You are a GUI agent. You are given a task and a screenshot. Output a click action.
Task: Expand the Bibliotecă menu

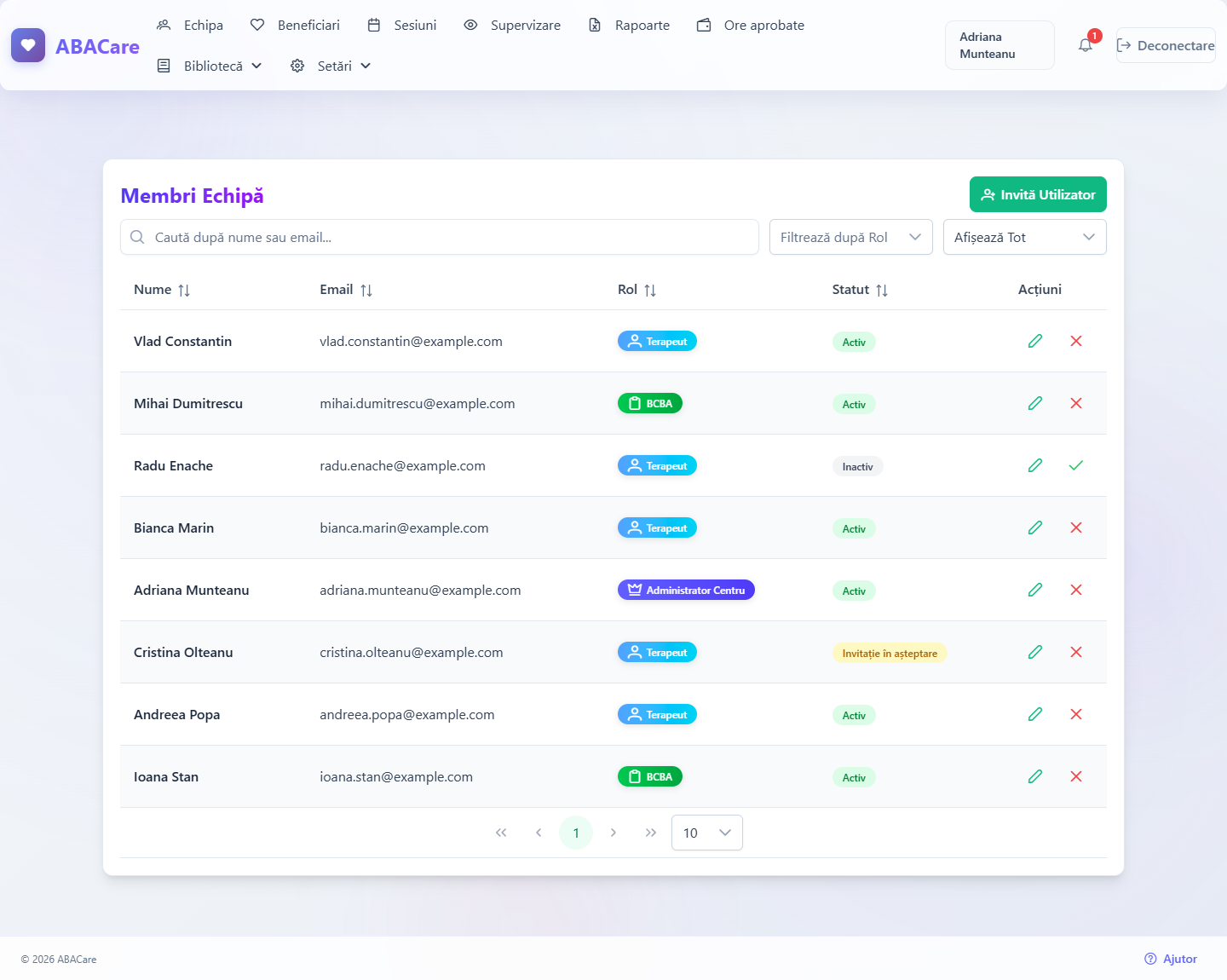(210, 66)
